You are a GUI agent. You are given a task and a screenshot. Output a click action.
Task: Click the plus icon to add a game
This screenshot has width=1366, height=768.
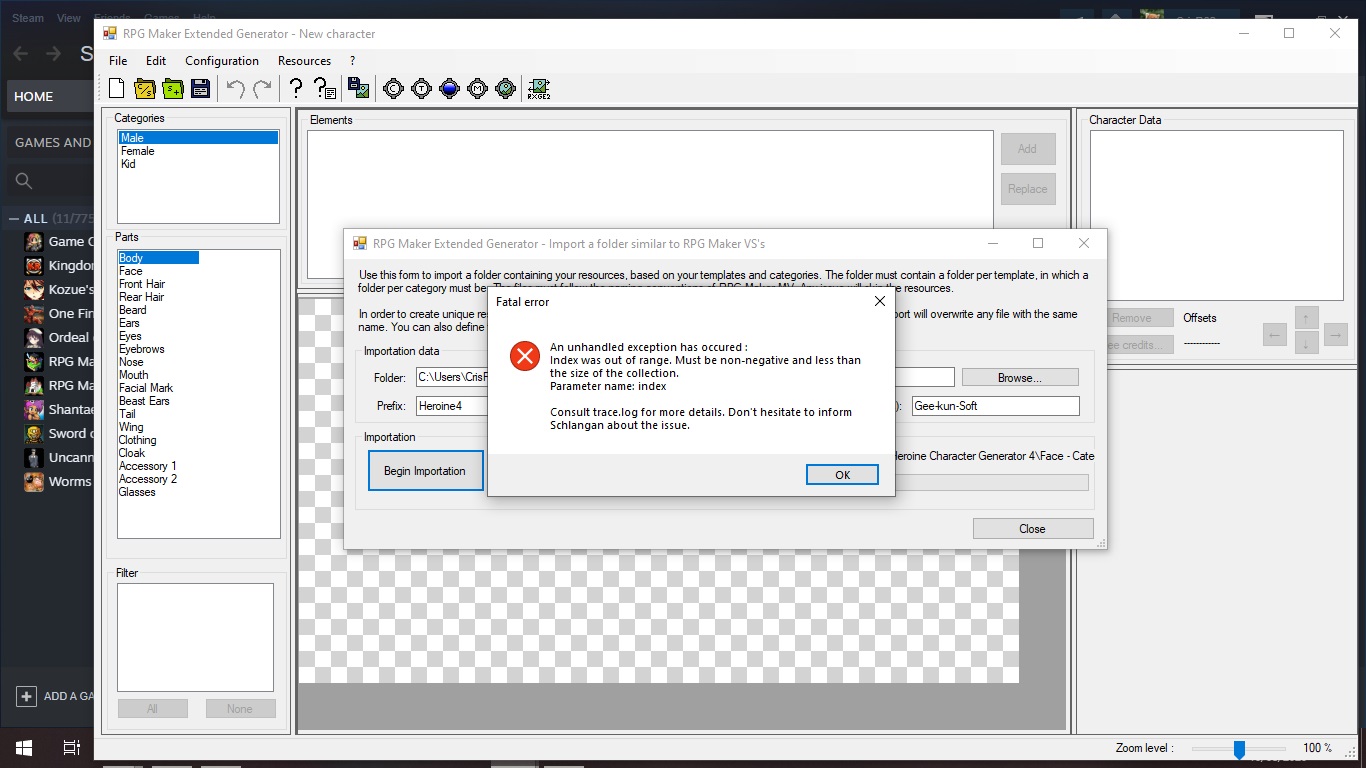point(26,696)
